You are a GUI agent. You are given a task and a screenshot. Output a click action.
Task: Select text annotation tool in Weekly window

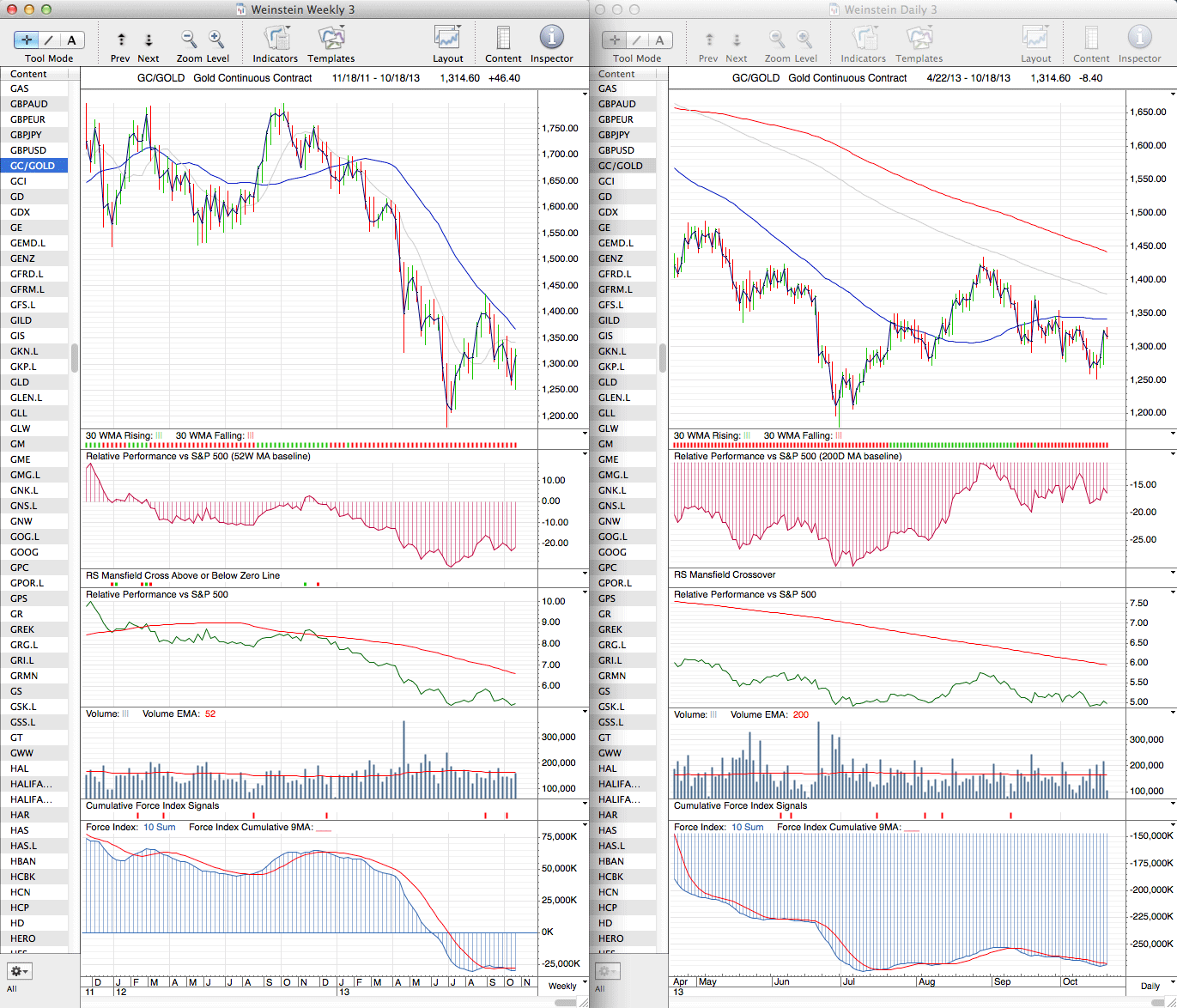pos(71,39)
